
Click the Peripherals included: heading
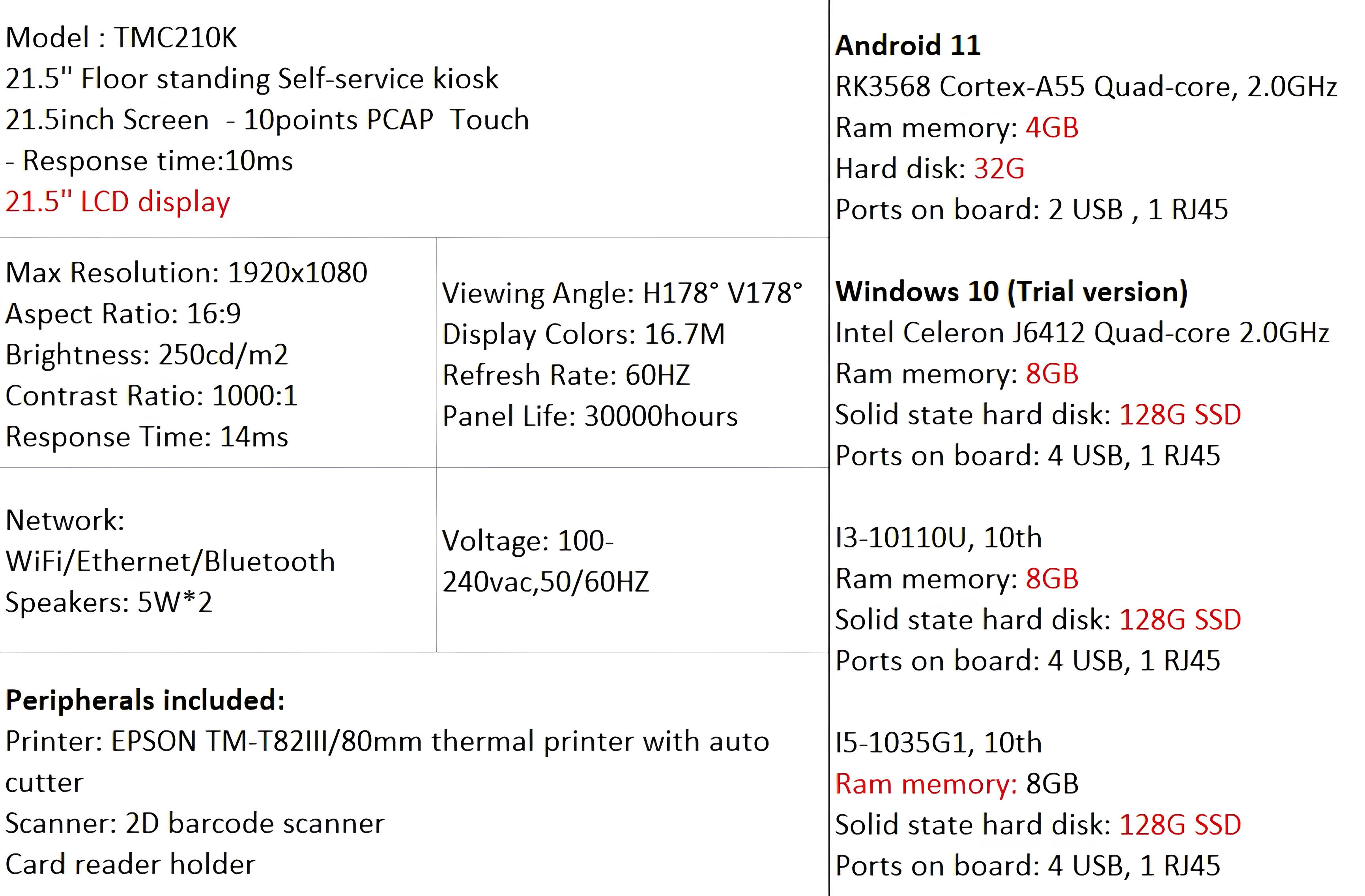coord(145,700)
